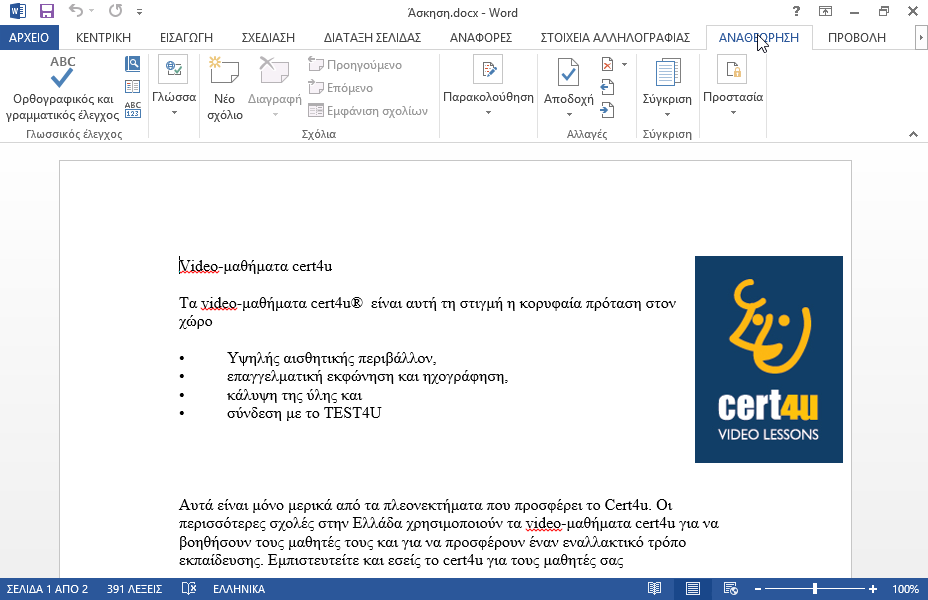928x600 pixels.
Task: Open the Παρακολούθηση tracking menu
Action: (488, 86)
